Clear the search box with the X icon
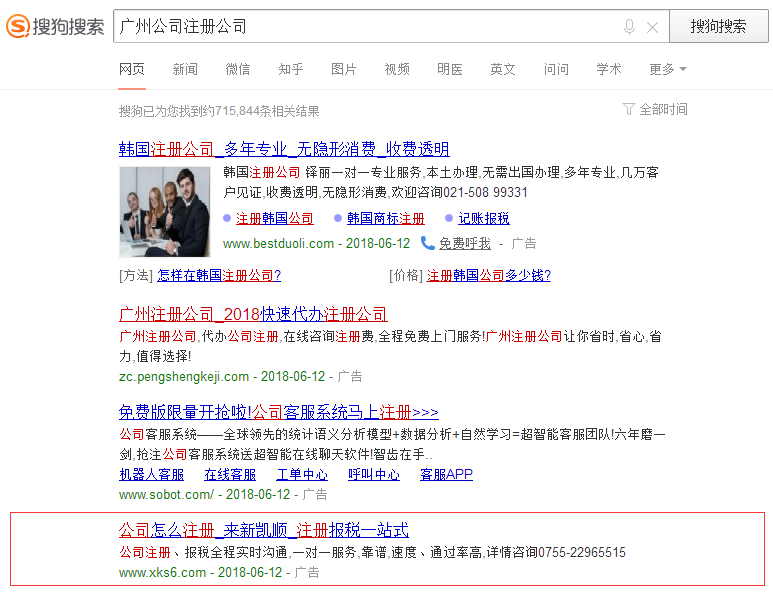 click(652, 27)
